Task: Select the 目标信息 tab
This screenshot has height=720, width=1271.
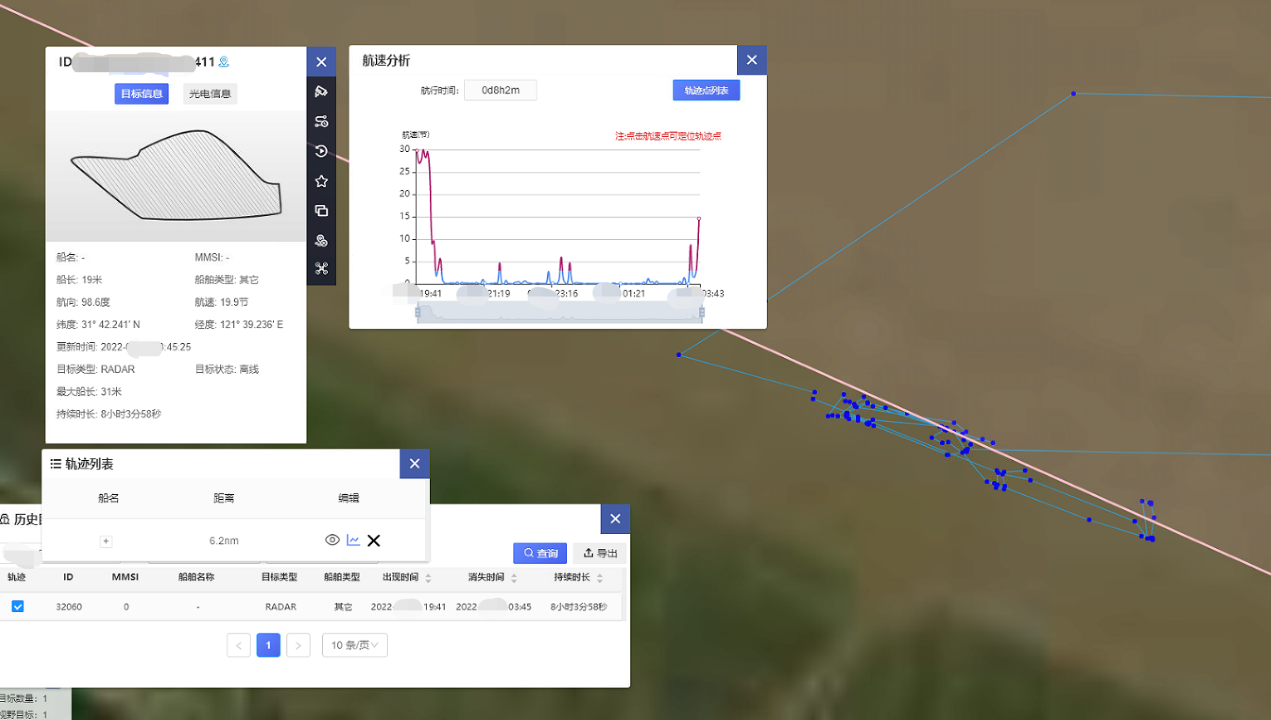Action: (x=142, y=94)
